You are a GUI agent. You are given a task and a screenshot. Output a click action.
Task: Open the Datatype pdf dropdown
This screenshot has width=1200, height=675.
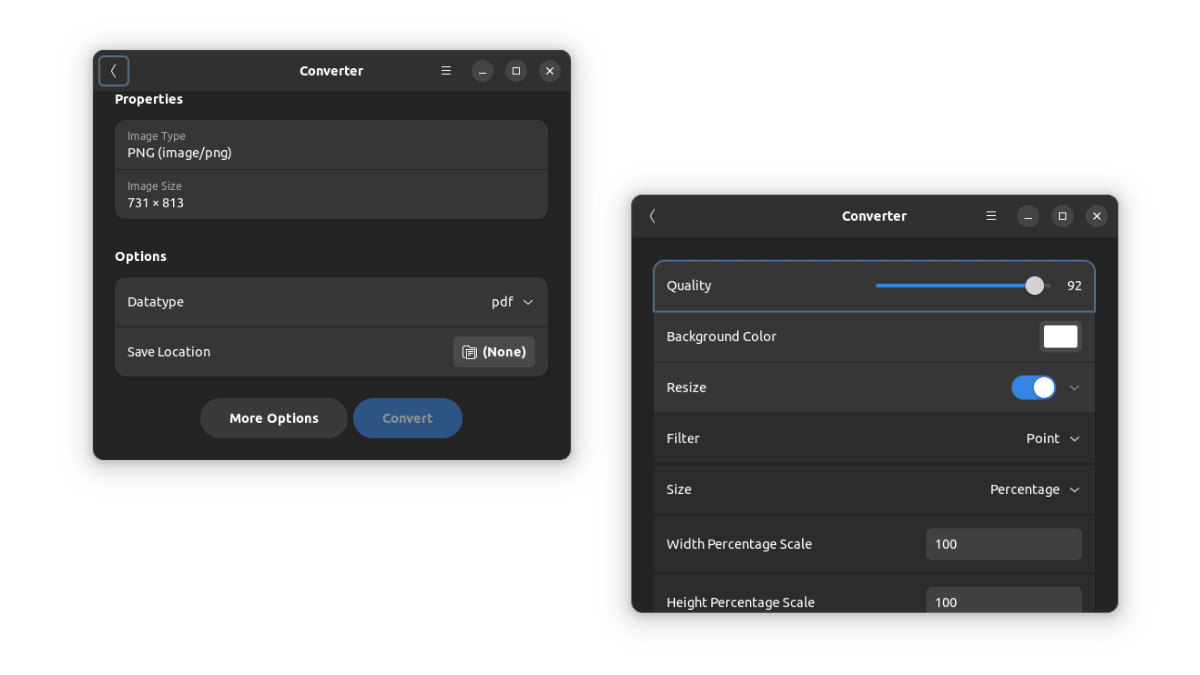(512, 302)
